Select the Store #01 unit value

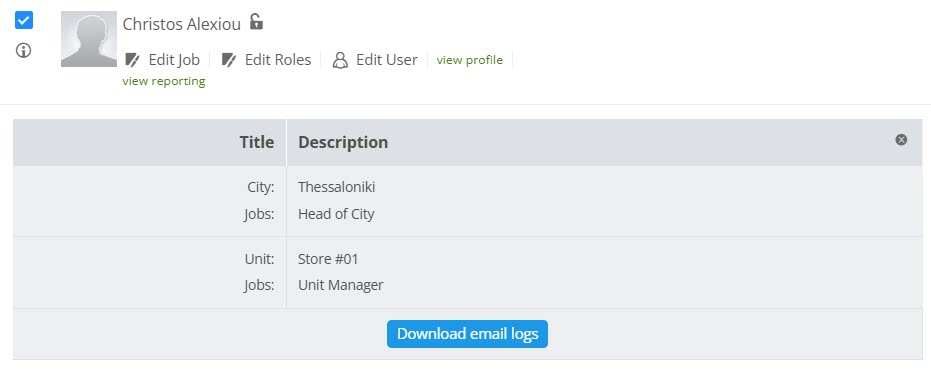pos(328,259)
